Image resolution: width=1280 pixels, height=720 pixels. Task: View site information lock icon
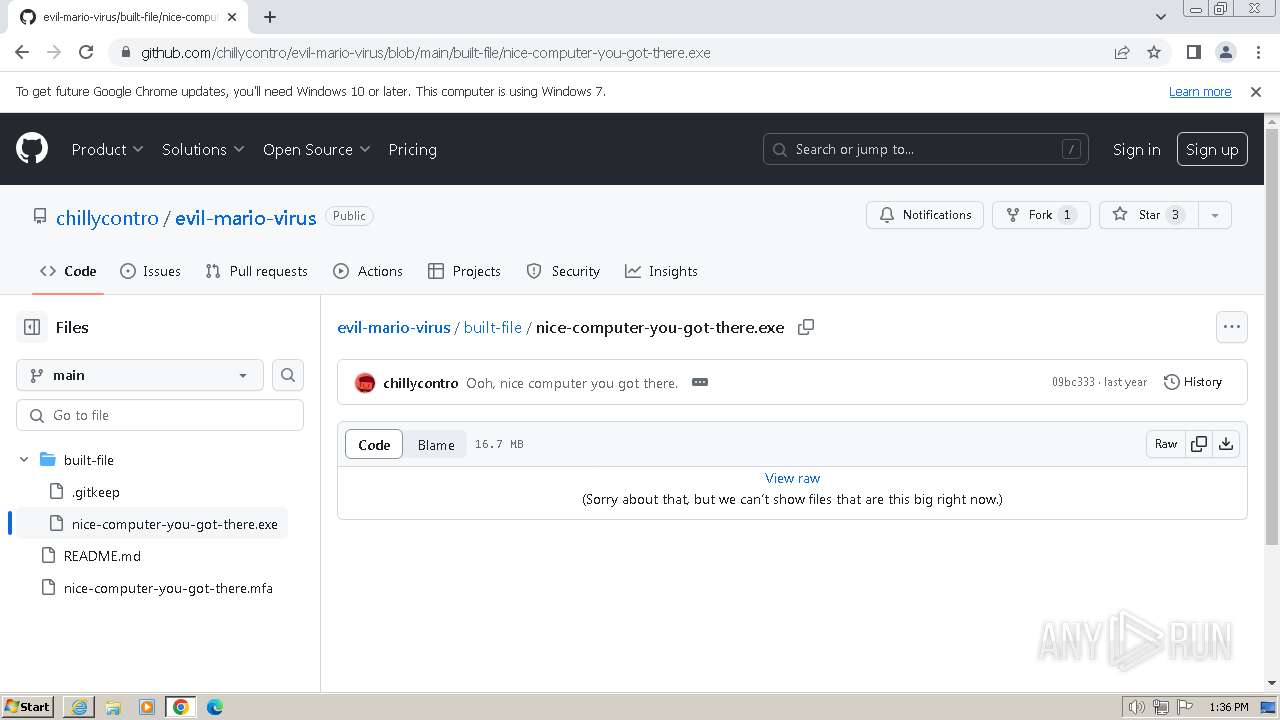pos(125,52)
